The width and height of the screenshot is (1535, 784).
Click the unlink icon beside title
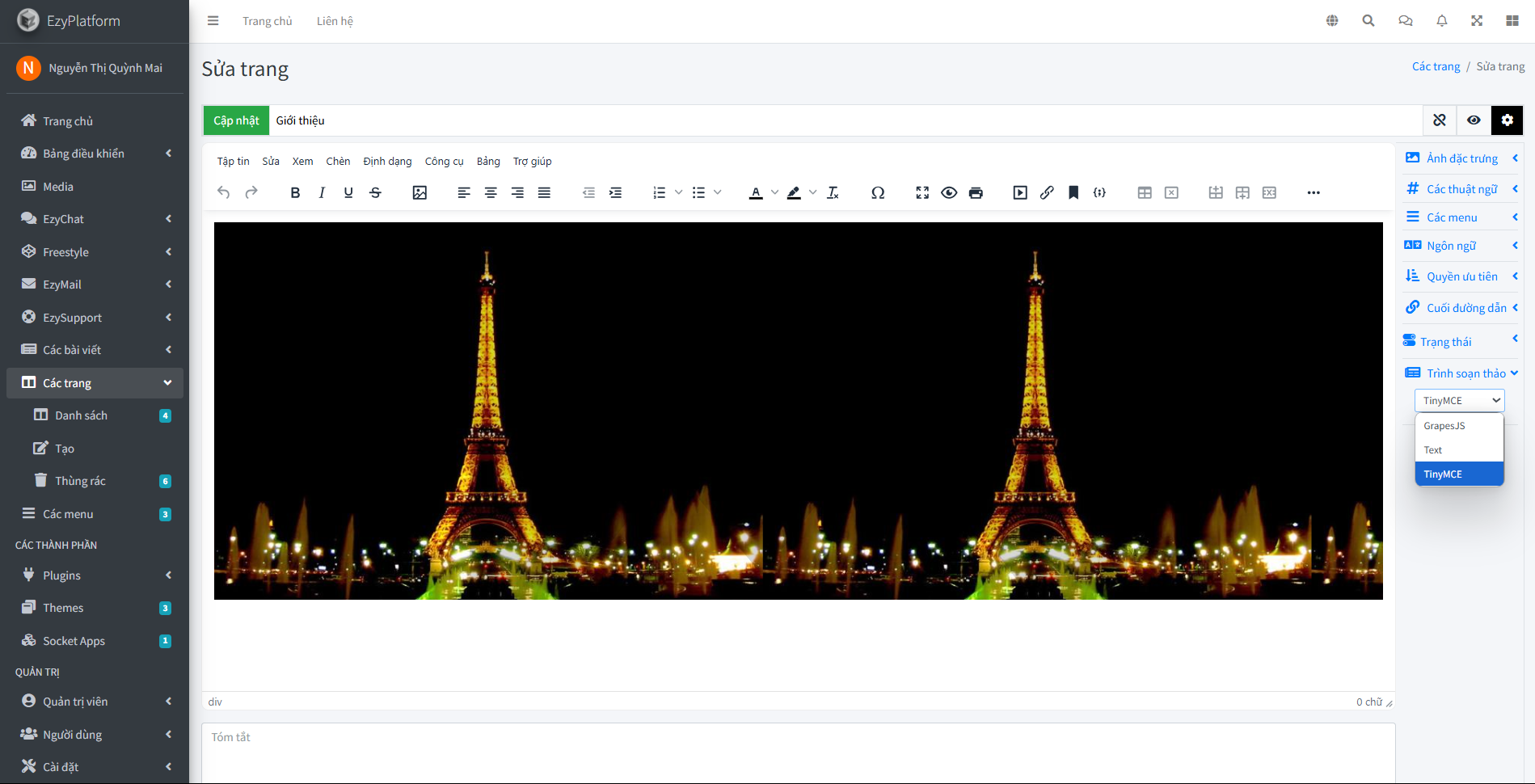point(1440,120)
